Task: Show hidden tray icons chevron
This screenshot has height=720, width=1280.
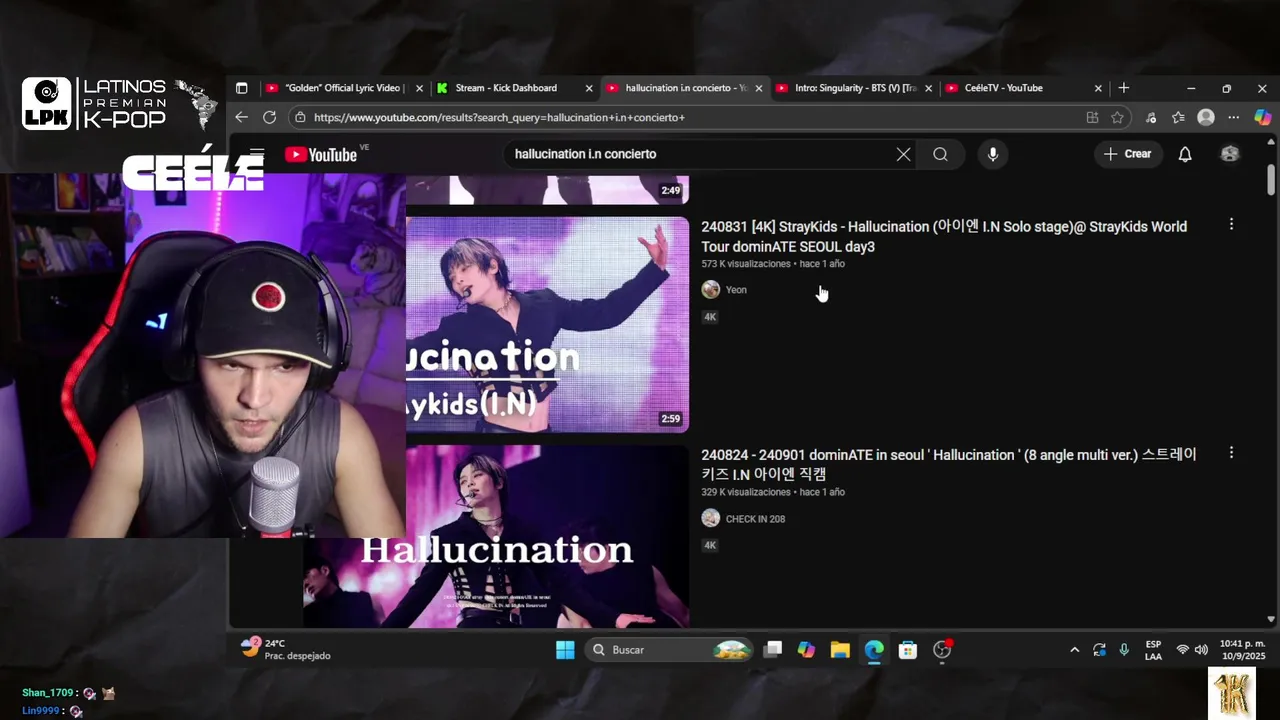Action: [x=1074, y=650]
